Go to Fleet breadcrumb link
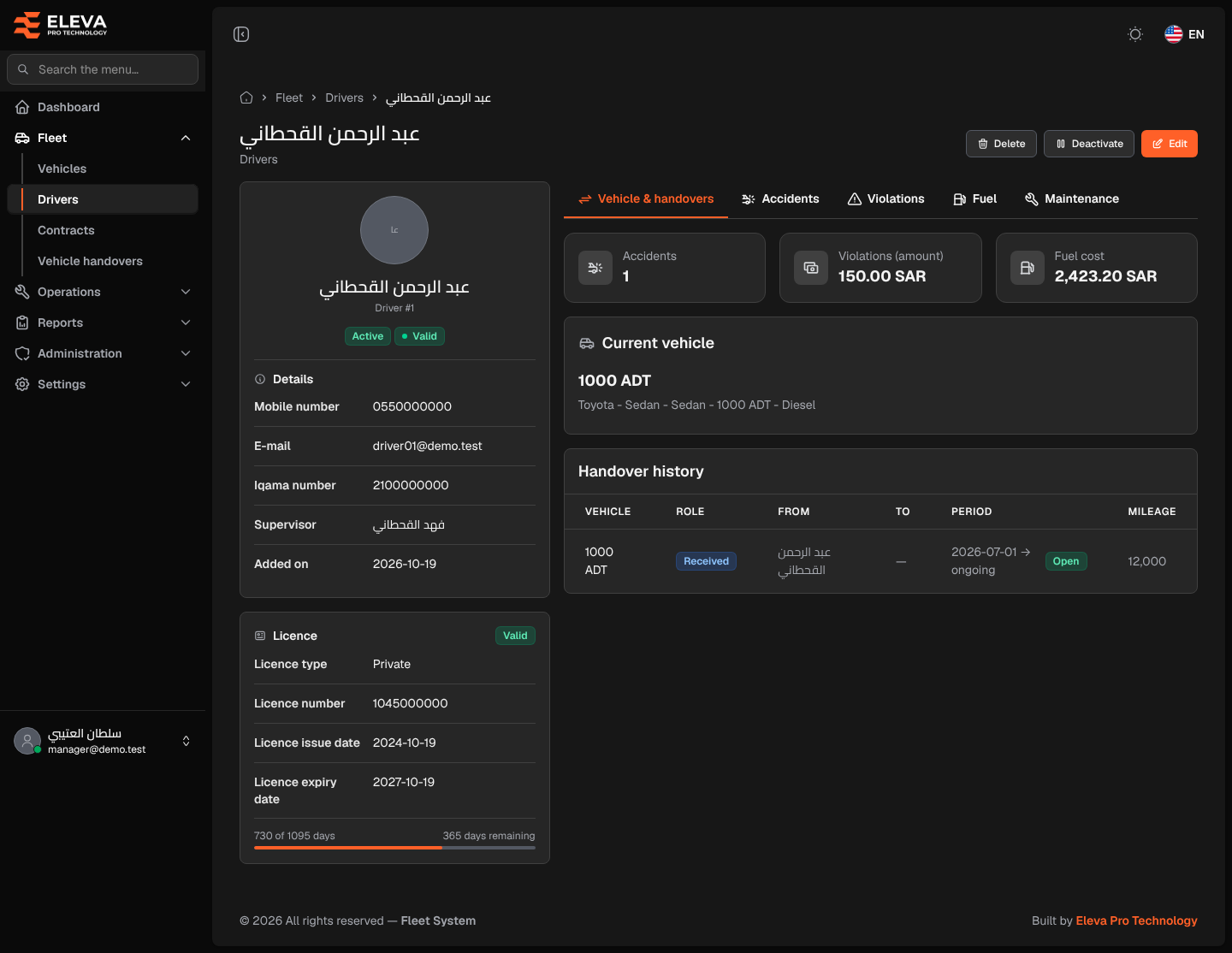This screenshot has width=1232, height=953. coord(289,98)
